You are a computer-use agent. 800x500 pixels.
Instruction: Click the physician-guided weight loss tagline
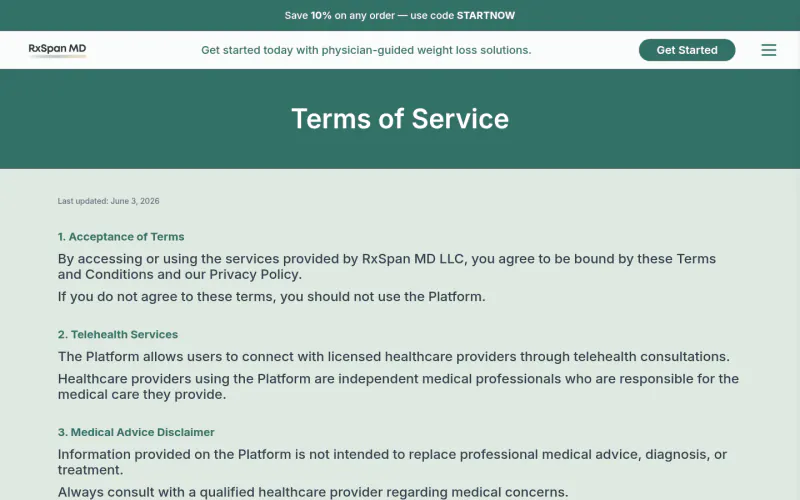tap(366, 50)
